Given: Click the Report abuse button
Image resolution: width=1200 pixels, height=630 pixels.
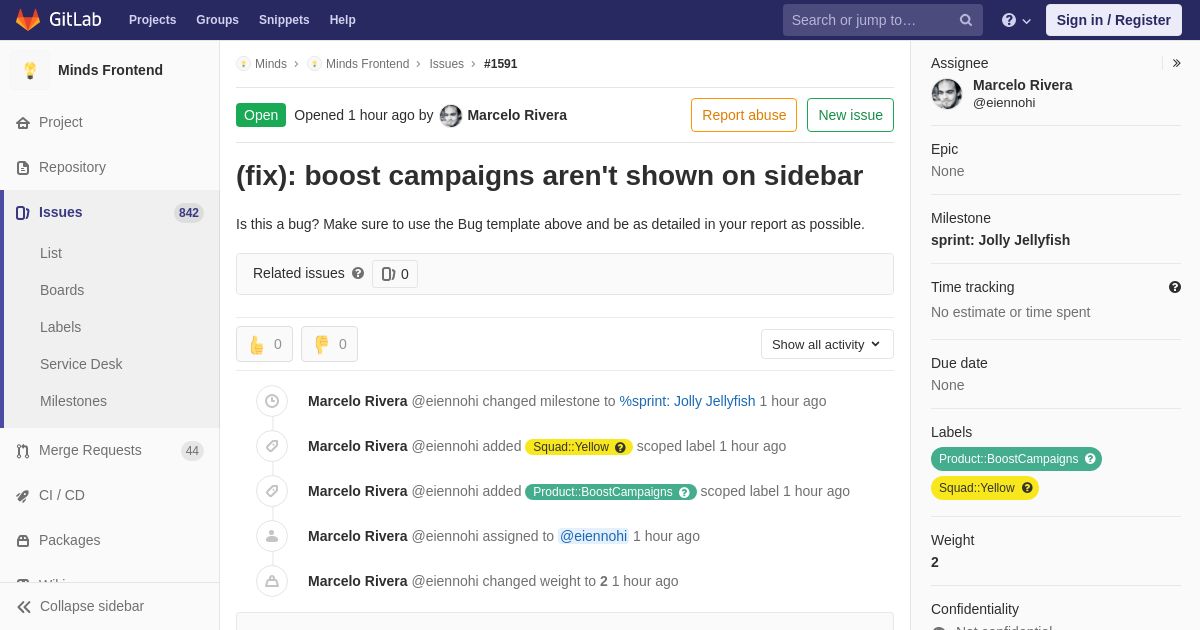Looking at the screenshot, I should [x=744, y=115].
